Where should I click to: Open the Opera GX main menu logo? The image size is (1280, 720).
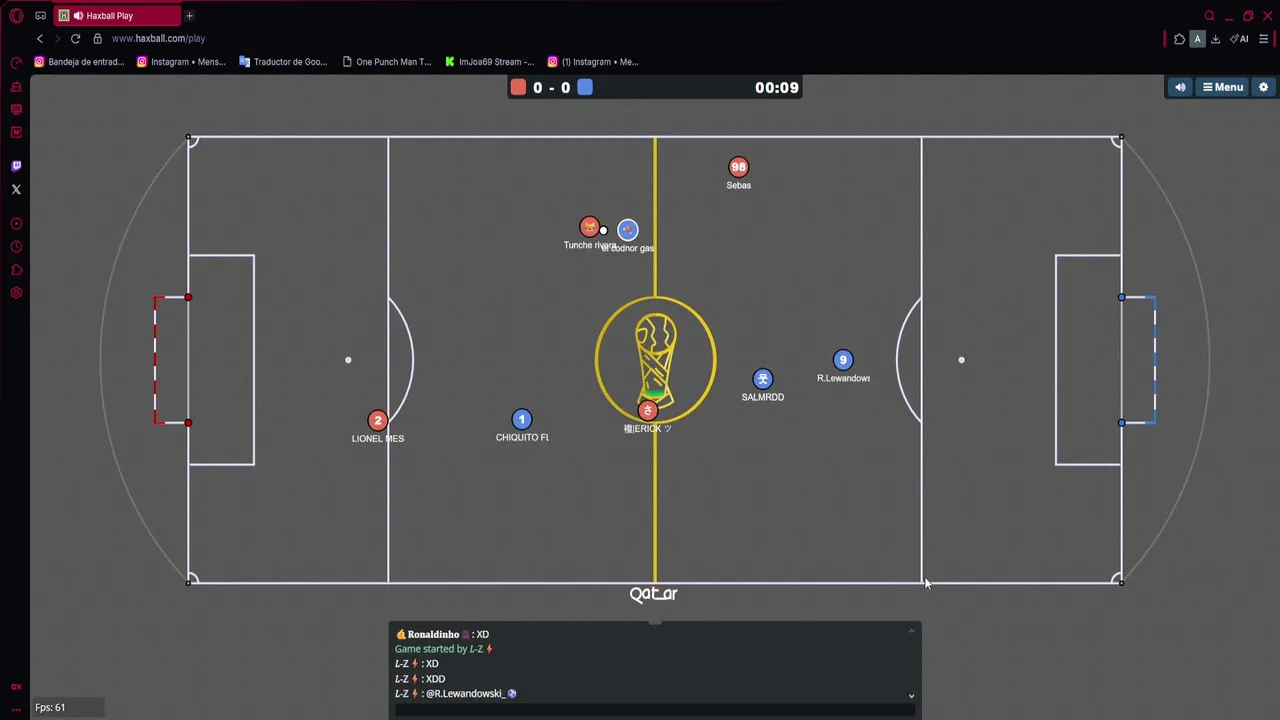click(x=16, y=16)
